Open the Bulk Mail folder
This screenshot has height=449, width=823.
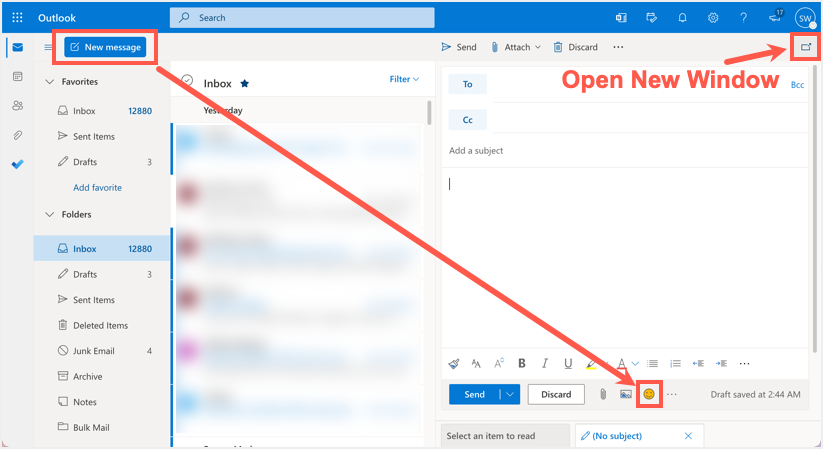pos(102,427)
